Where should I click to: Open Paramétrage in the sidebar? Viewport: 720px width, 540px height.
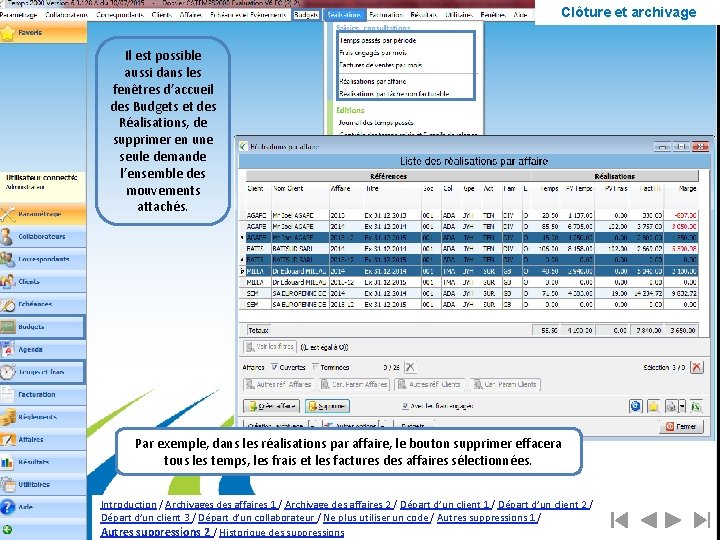point(43,214)
